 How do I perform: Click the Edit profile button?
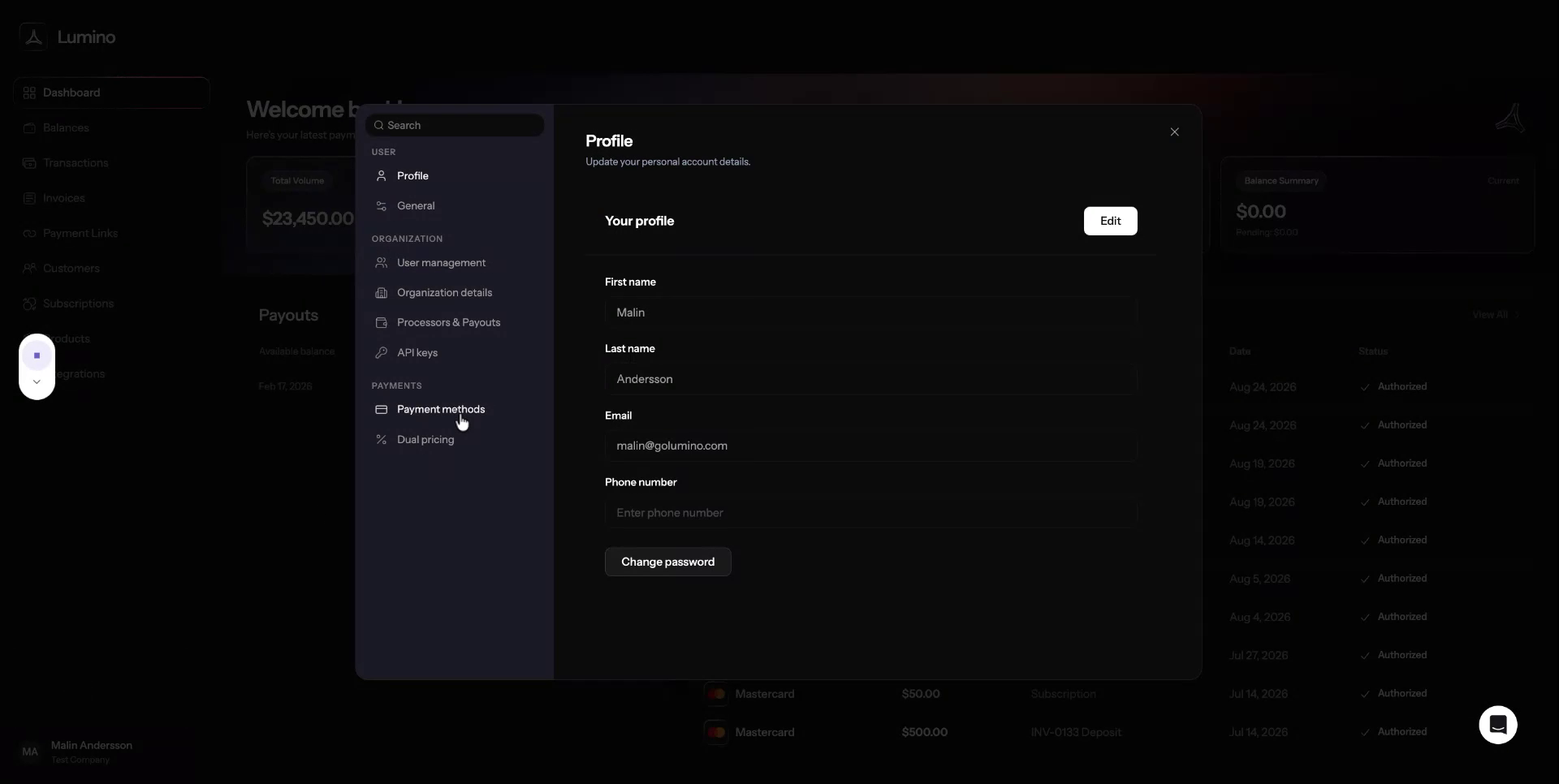coord(1110,221)
